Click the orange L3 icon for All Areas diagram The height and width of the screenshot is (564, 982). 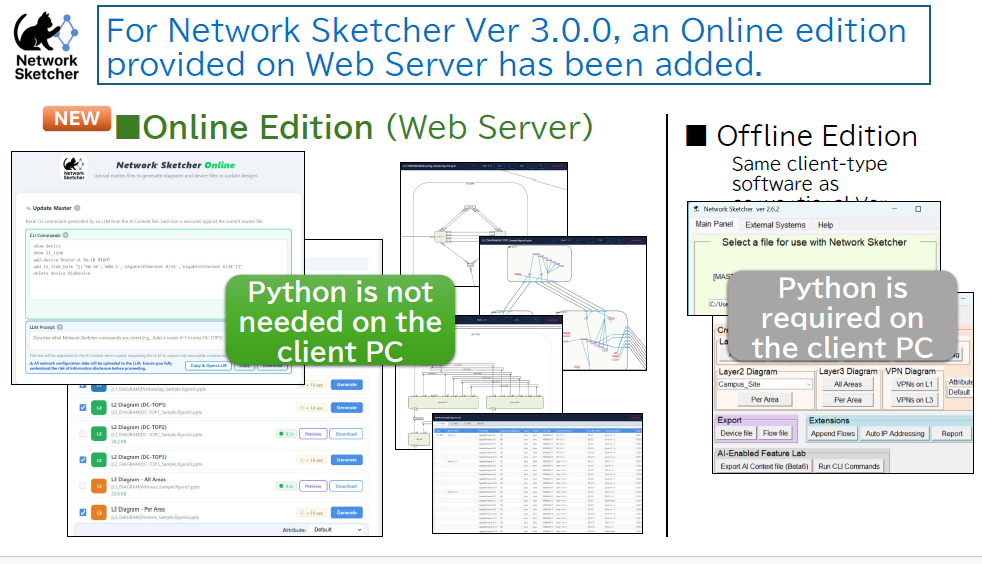pyautogui.click(x=99, y=486)
